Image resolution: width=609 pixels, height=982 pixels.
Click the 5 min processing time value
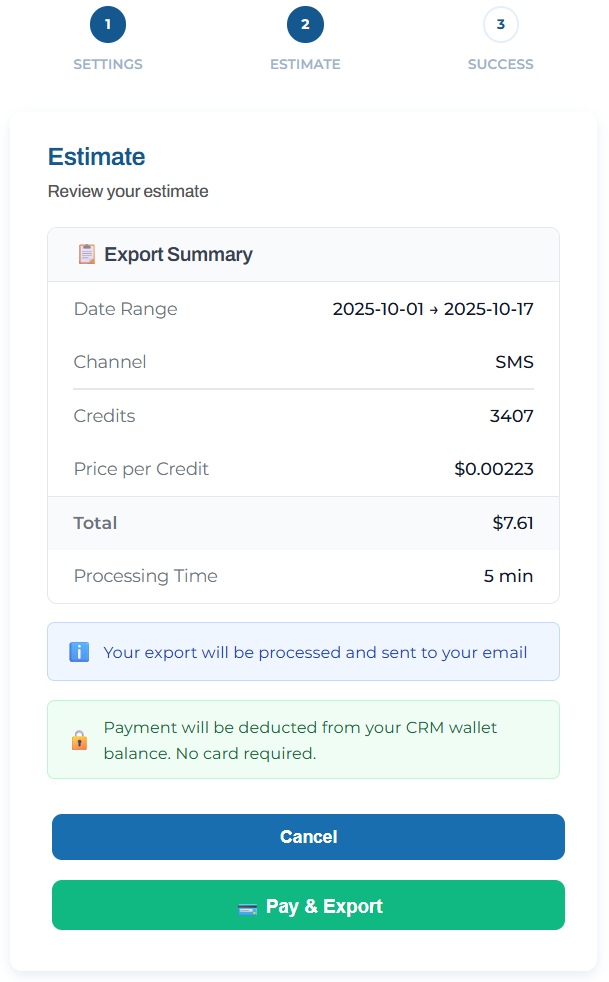[x=508, y=576]
